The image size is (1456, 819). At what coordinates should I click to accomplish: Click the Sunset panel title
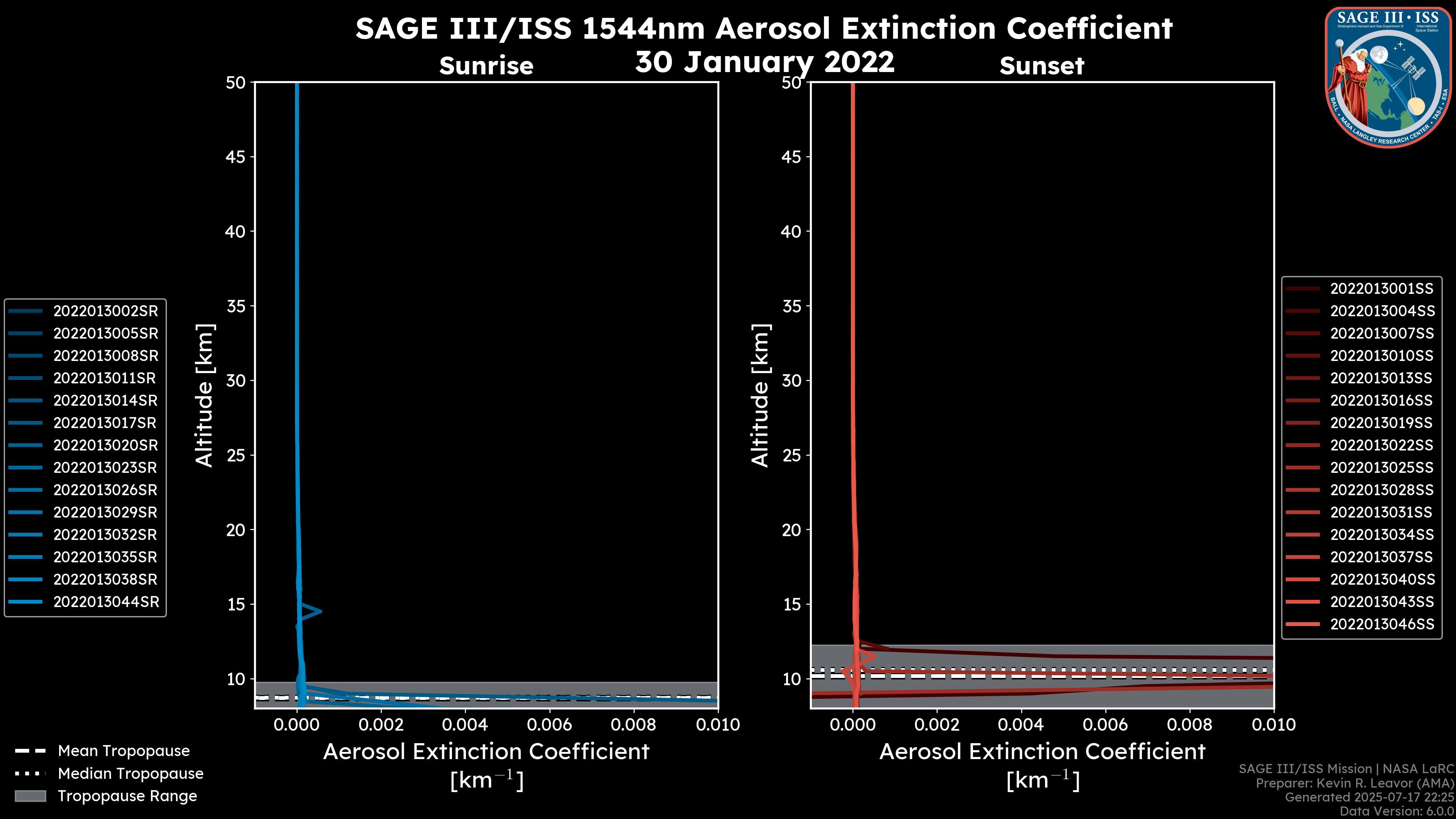pyautogui.click(x=1042, y=66)
